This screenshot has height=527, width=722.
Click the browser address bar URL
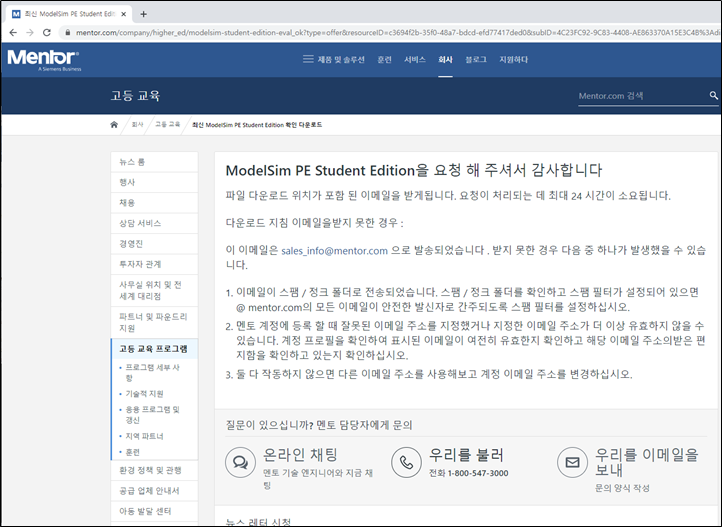[x=397, y=33]
